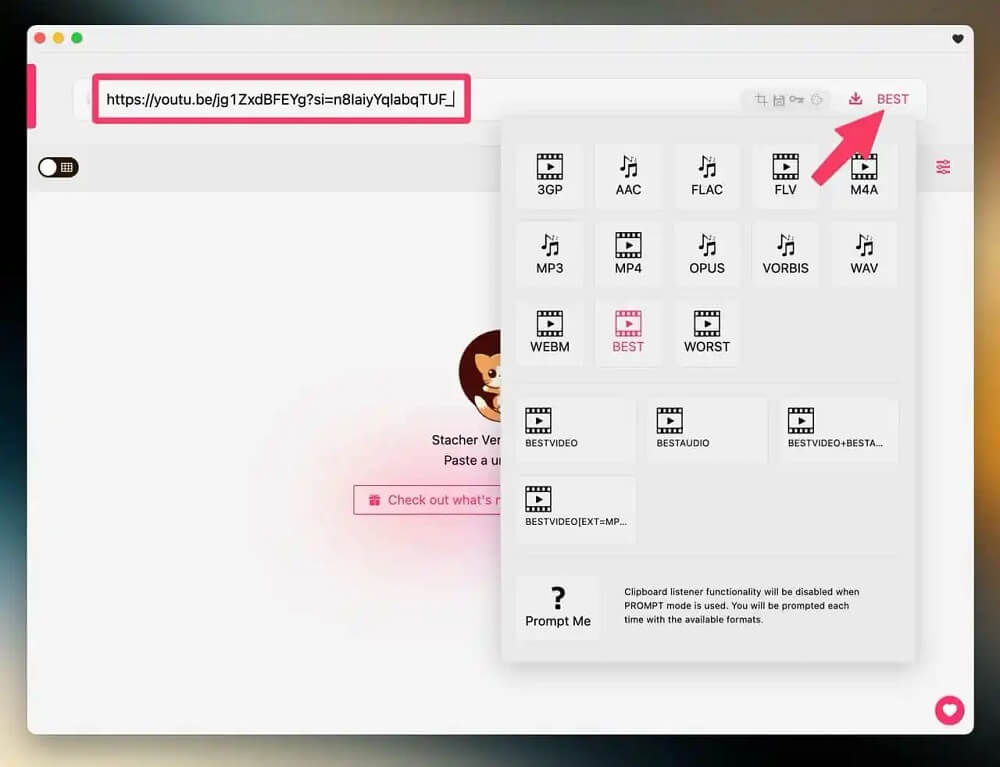Open settings via the sliders icon
The image size is (1000, 767).
pos(943,167)
